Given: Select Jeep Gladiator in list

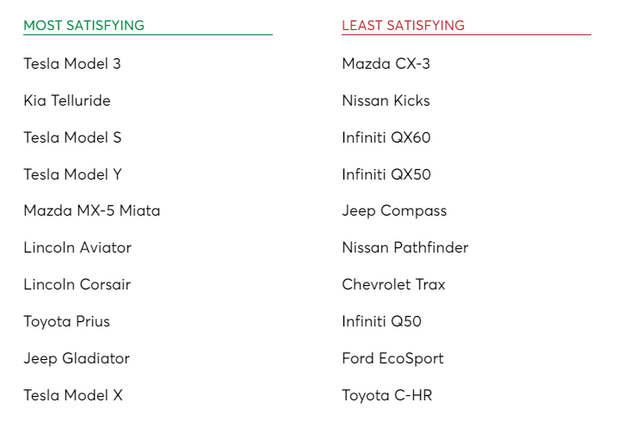Looking at the screenshot, I should 77,358.
